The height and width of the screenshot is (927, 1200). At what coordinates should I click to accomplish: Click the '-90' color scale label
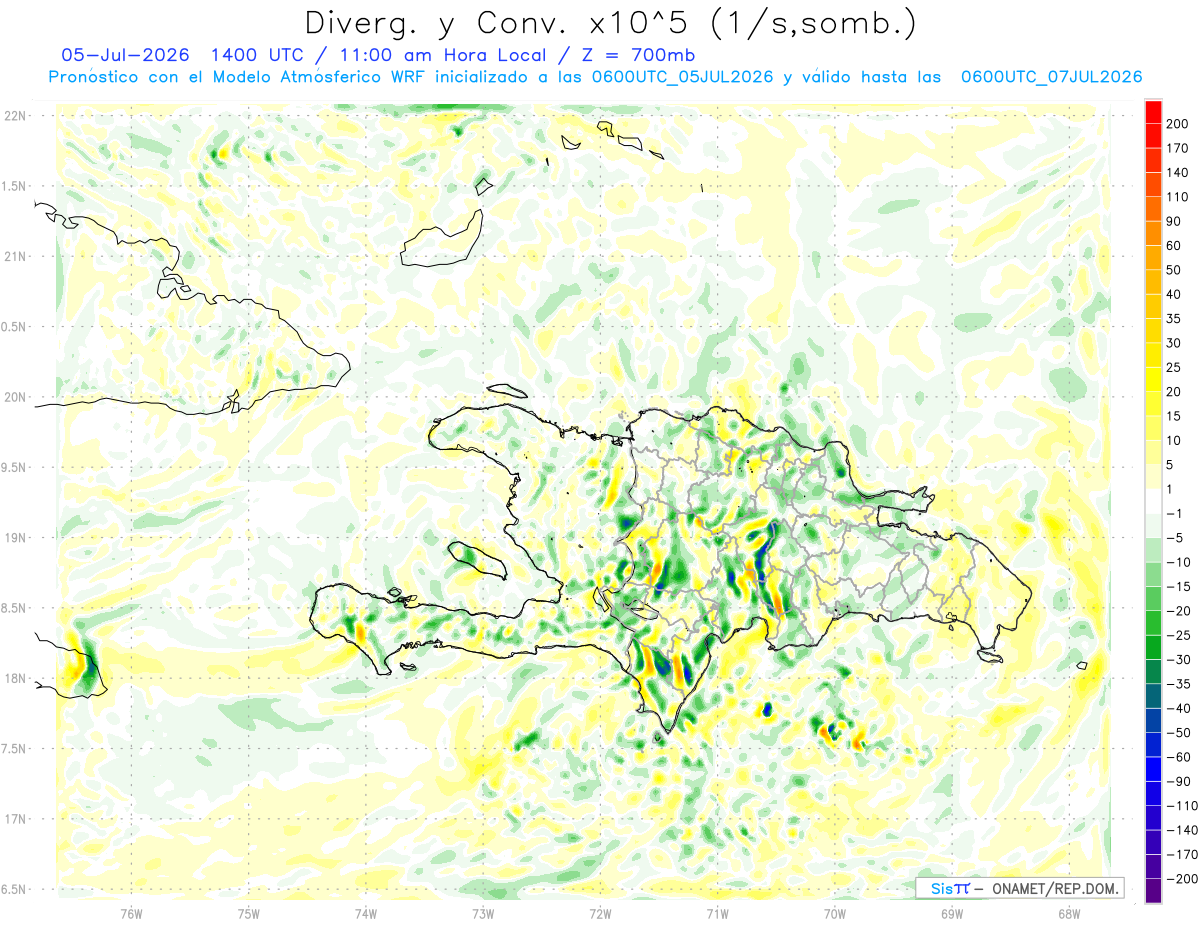tap(1178, 782)
